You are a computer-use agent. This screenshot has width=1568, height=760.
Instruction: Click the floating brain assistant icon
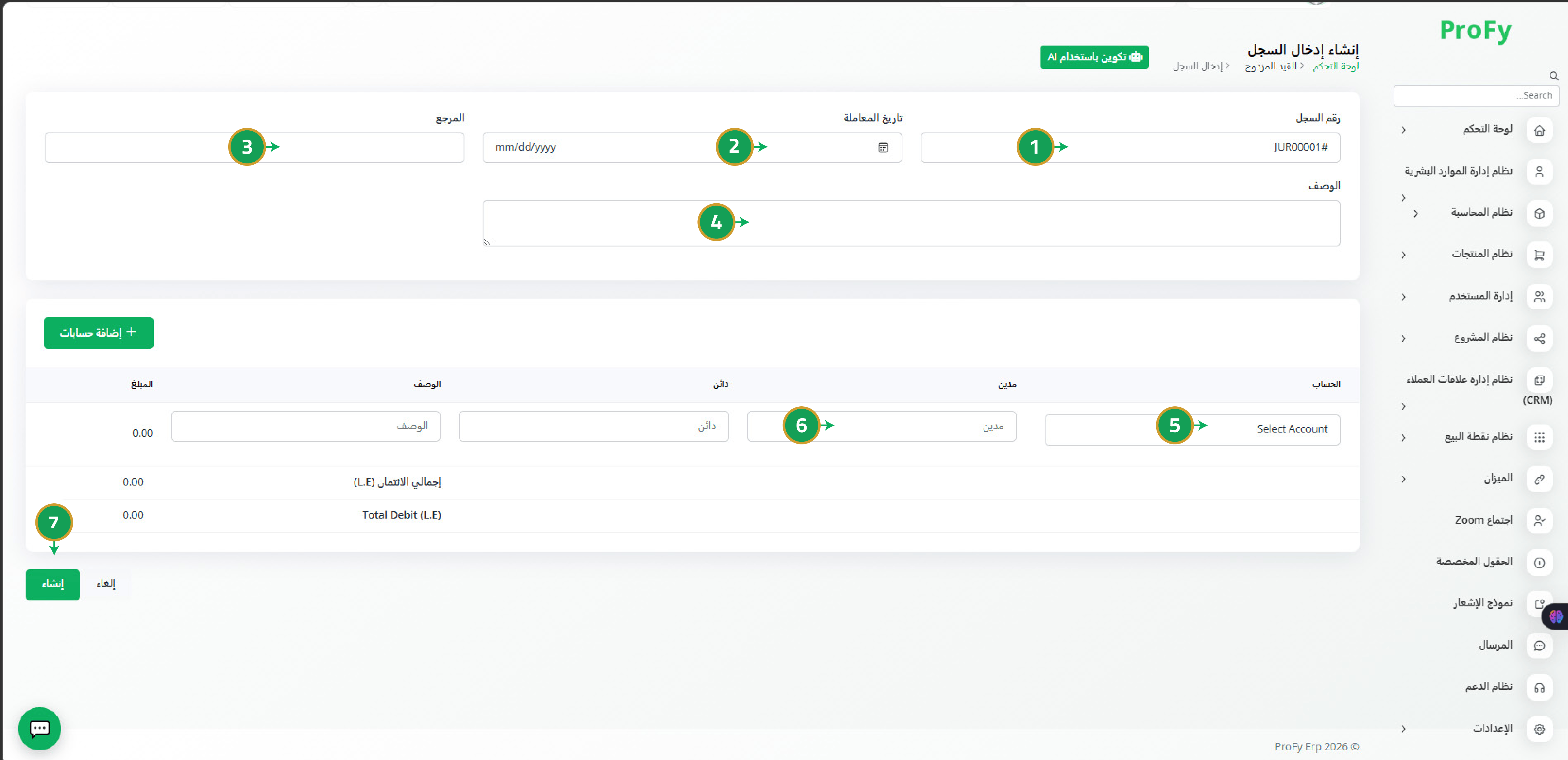point(1556,616)
